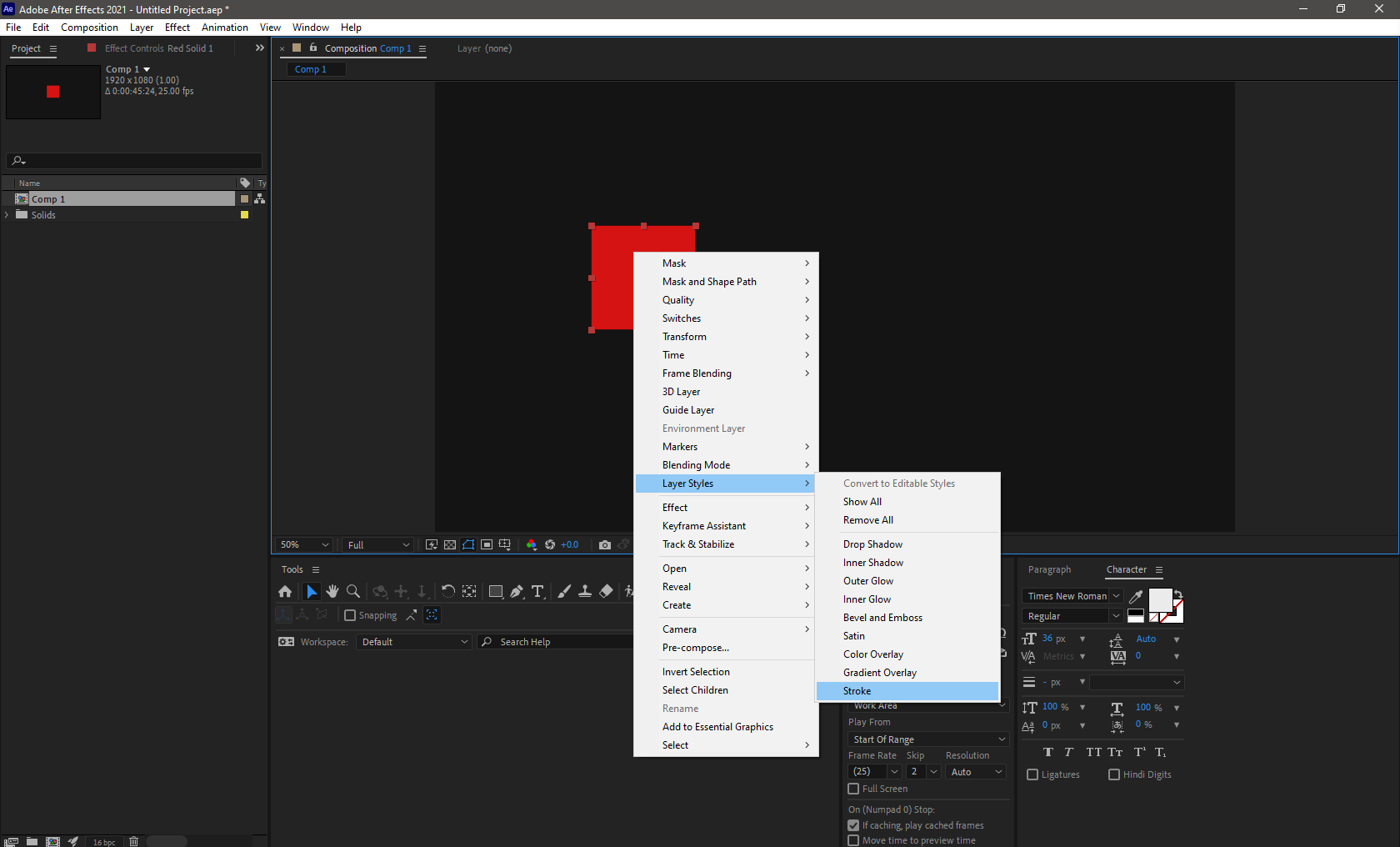Expand the Solids folder in the Project panel

click(7, 214)
